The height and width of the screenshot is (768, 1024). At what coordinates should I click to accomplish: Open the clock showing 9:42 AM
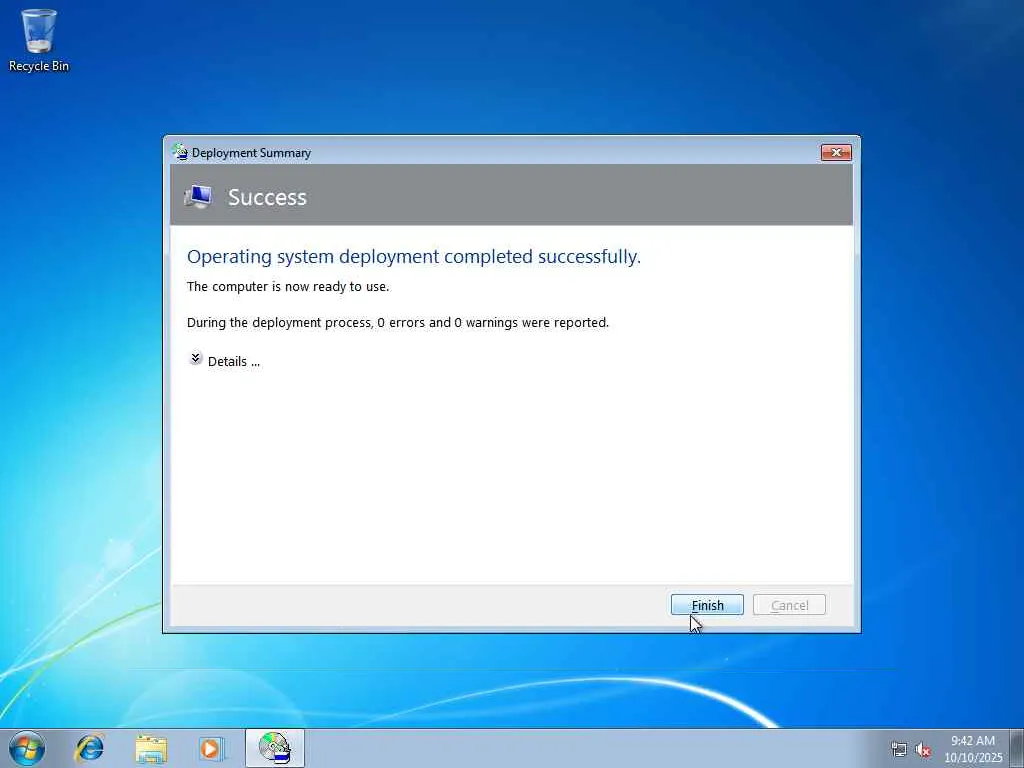pyautogui.click(x=973, y=749)
